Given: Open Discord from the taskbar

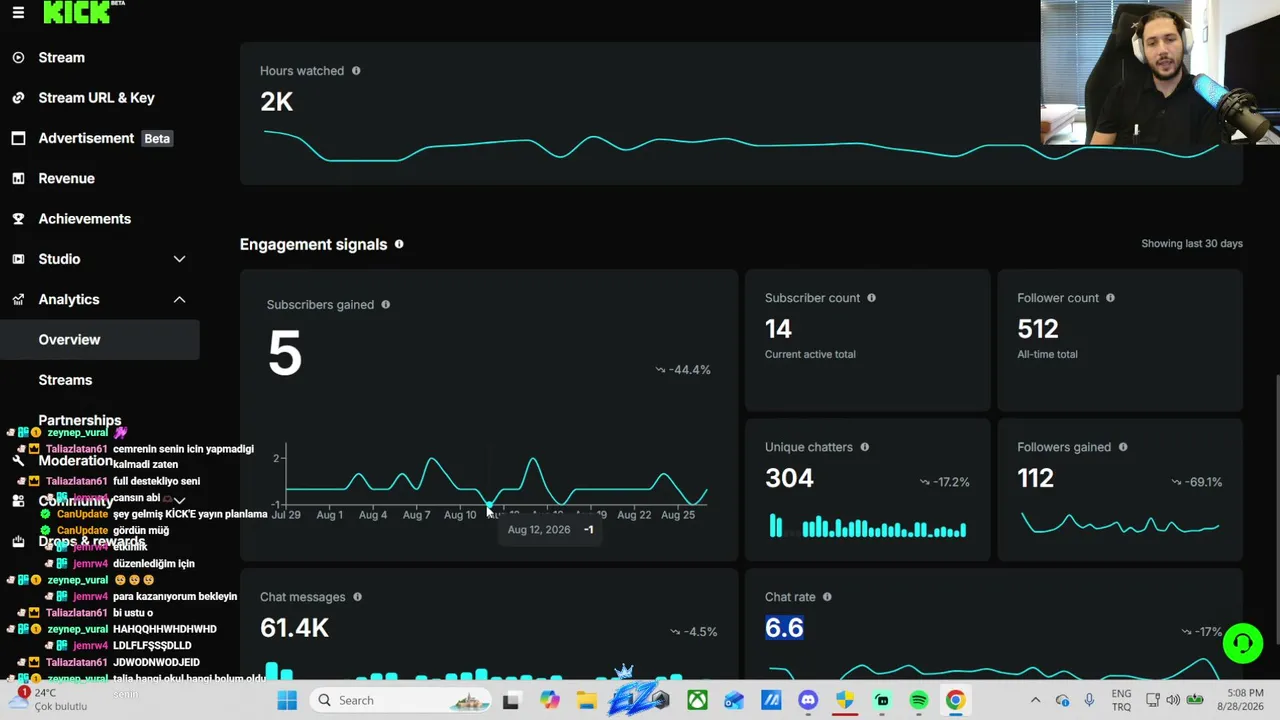Looking at the screenshot, I should point(808,700).
